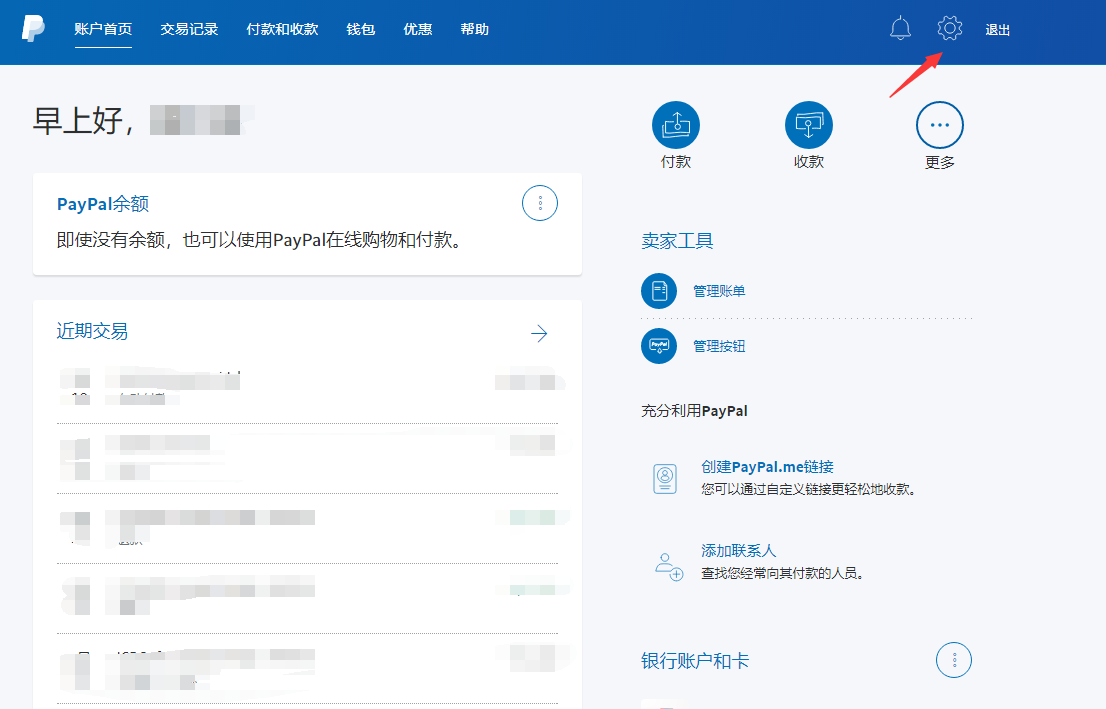The height and width of the screenshot is (709, 1106).
Task: Click the 添加联系人 add person icon
Action: pyautogui.click(x=668, y=565)
